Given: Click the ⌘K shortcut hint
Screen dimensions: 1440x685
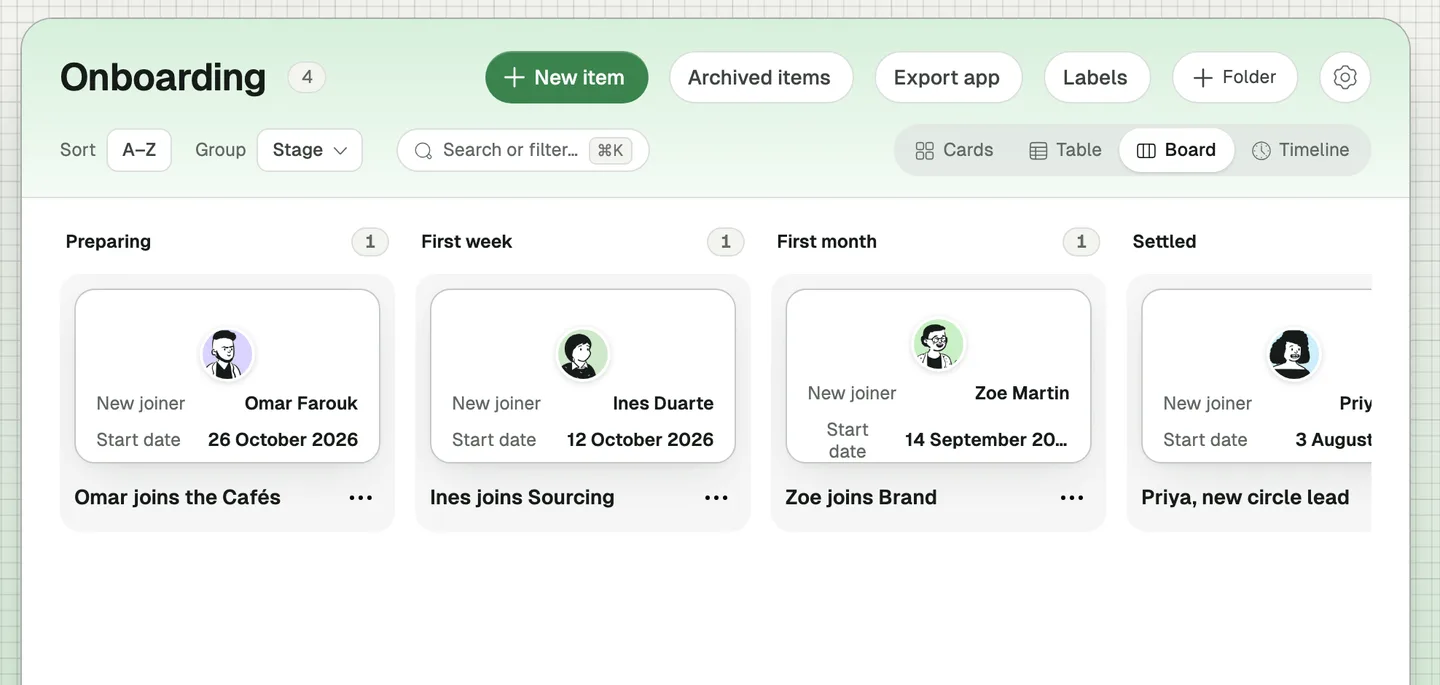Looking at the screenshot, I should 610,151.
